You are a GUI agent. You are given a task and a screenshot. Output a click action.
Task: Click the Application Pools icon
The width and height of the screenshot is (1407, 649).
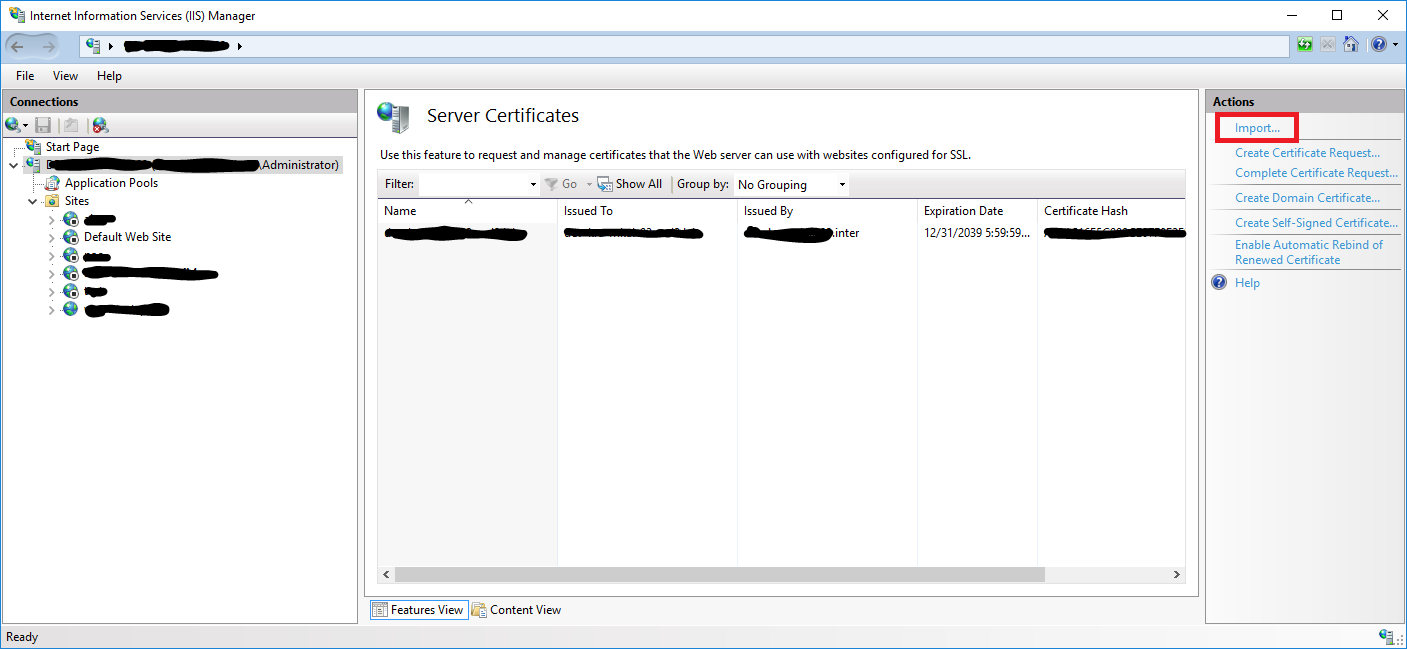click(x=52, y=183)
